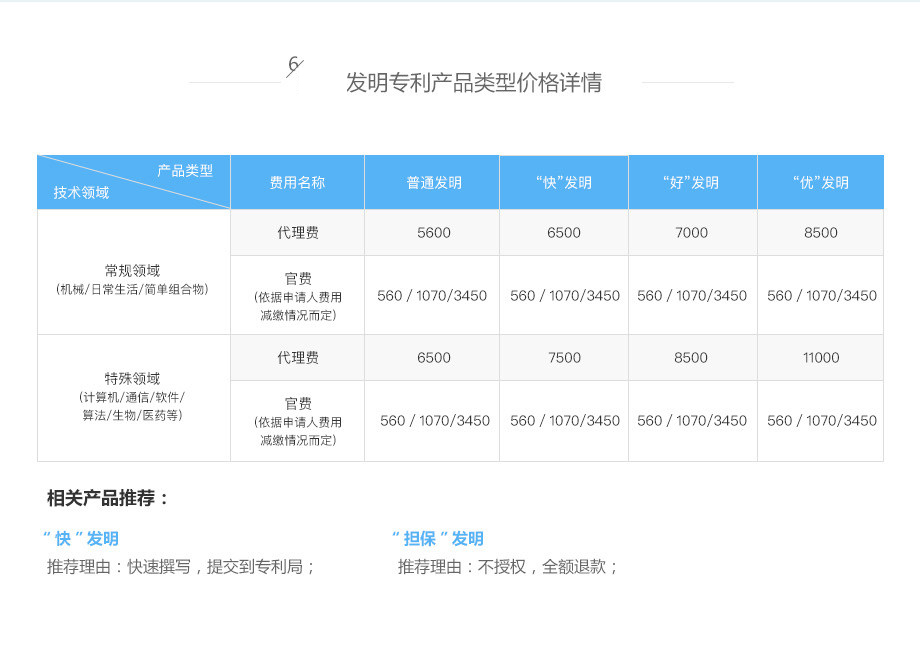Click the text 推荐理由：不授权，全额退款
Screen dimensions: 920x652
click(508, 567)
